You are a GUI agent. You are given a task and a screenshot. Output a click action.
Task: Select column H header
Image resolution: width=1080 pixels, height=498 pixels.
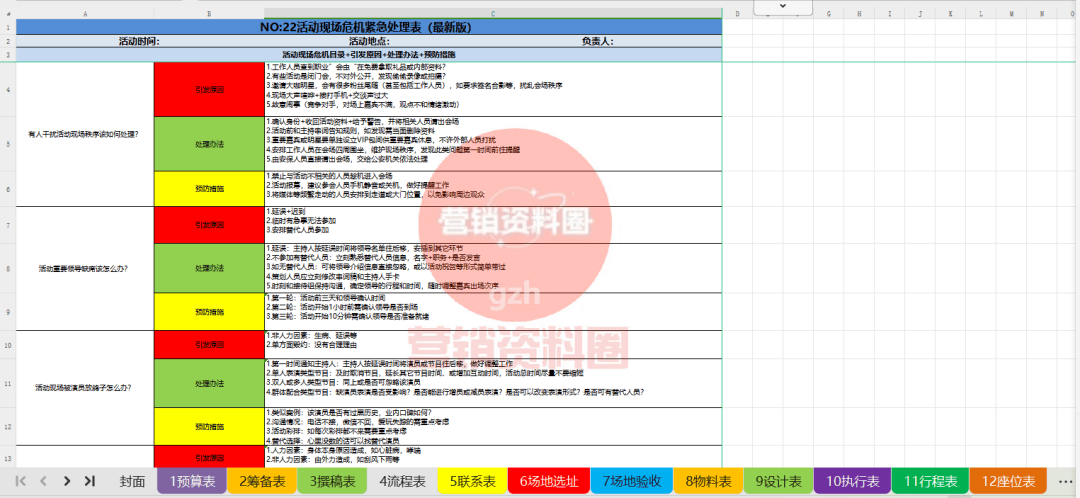(860, 14)
